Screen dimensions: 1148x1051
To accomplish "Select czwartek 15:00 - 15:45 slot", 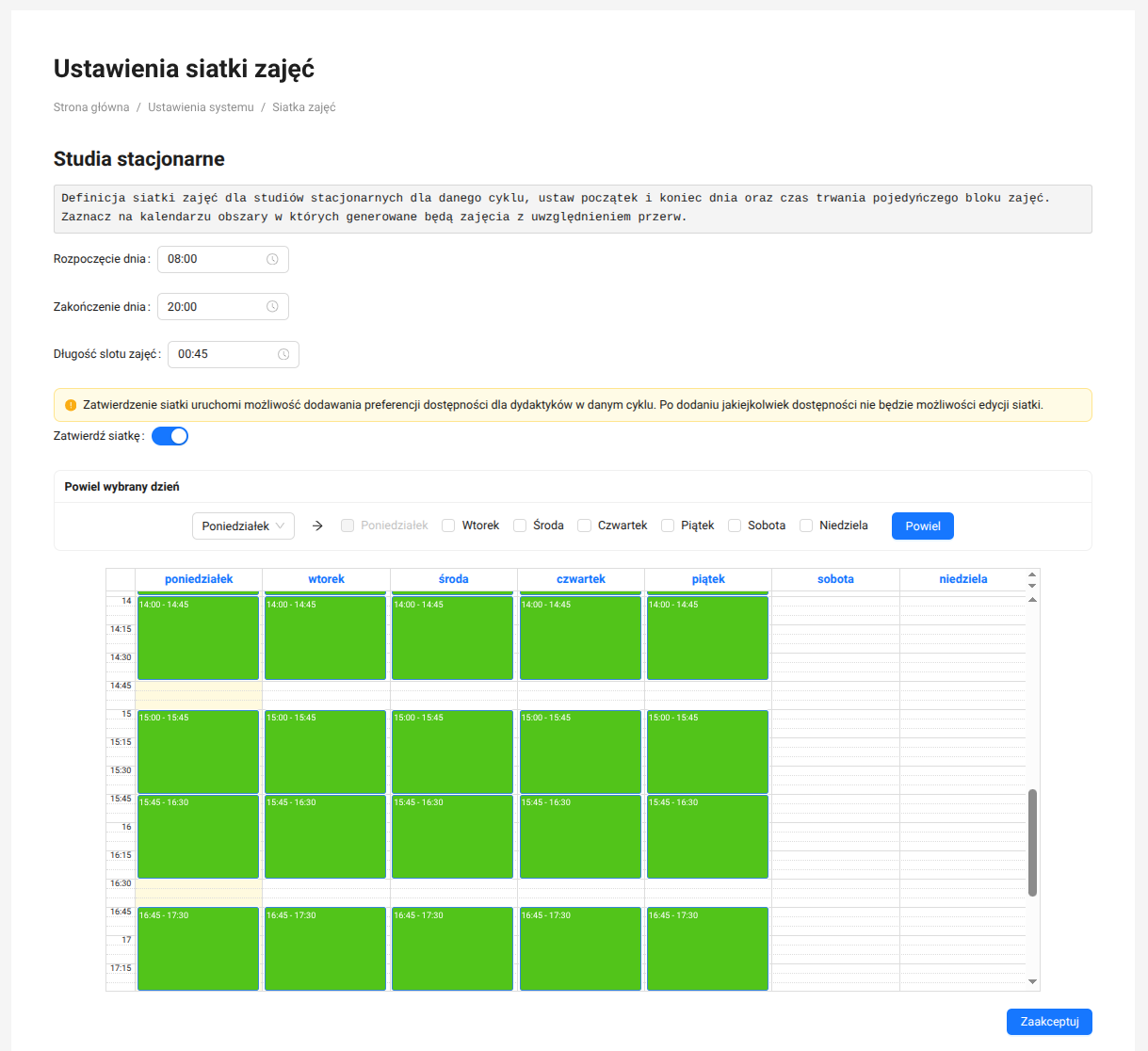I will tap(580, 752).
